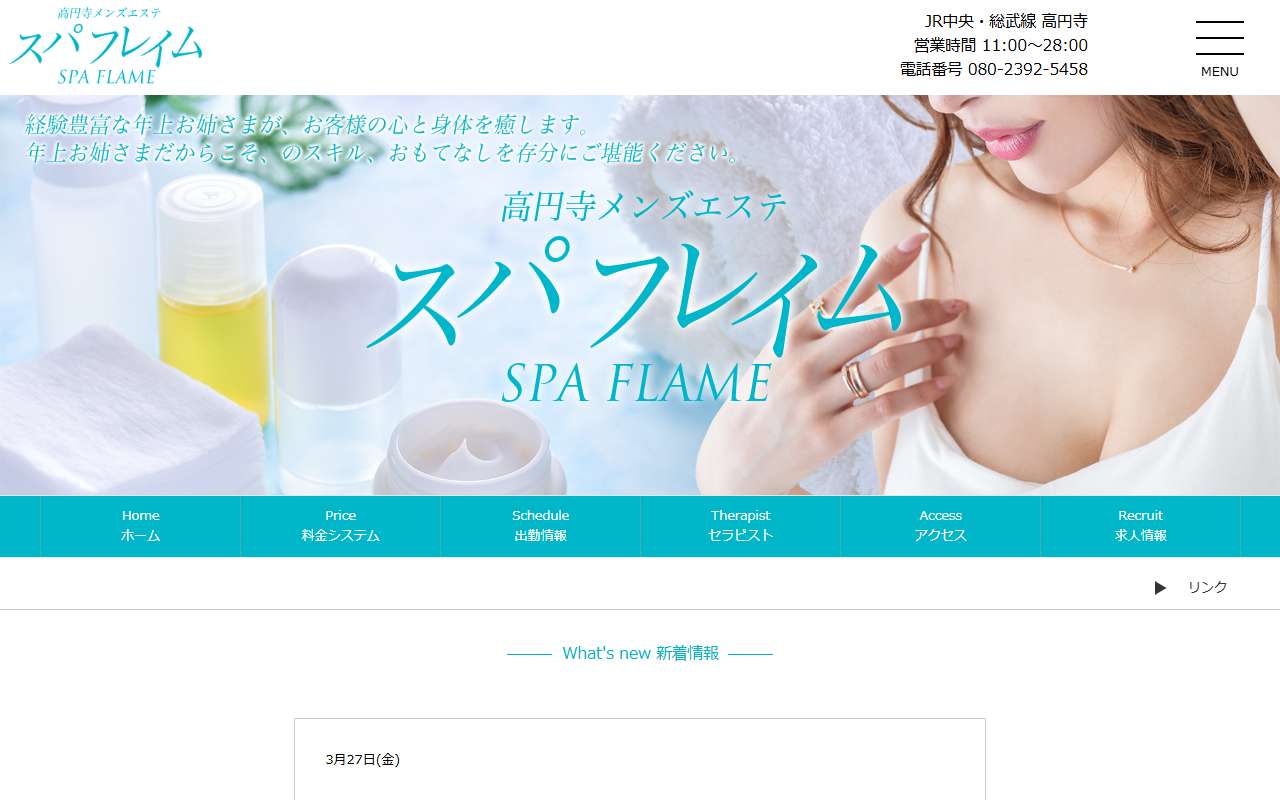This screenshot has height=800, width=1280.
Task: Click the black triangle arrow beside リンク
Action: (x=1160, y=588)
